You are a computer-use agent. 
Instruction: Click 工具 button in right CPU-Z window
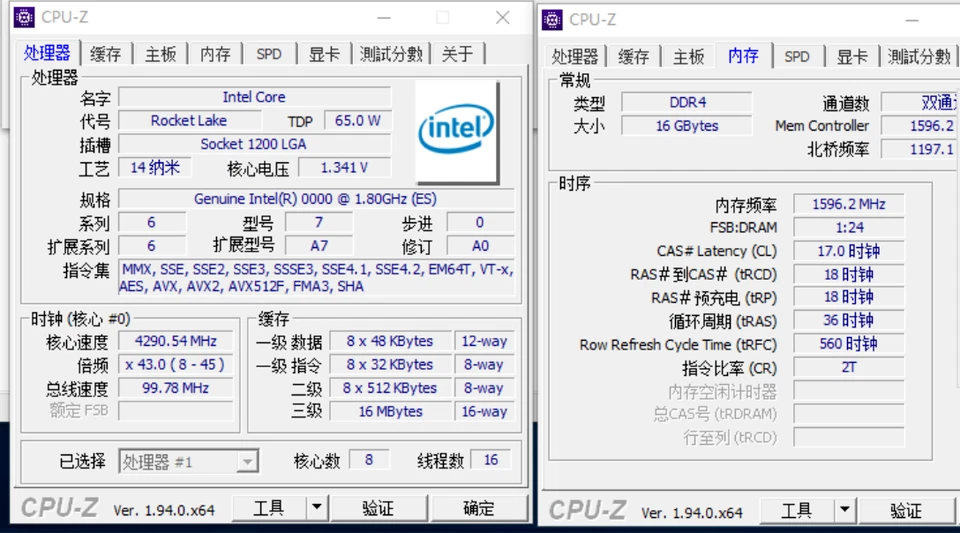click(x=797, y=510)
